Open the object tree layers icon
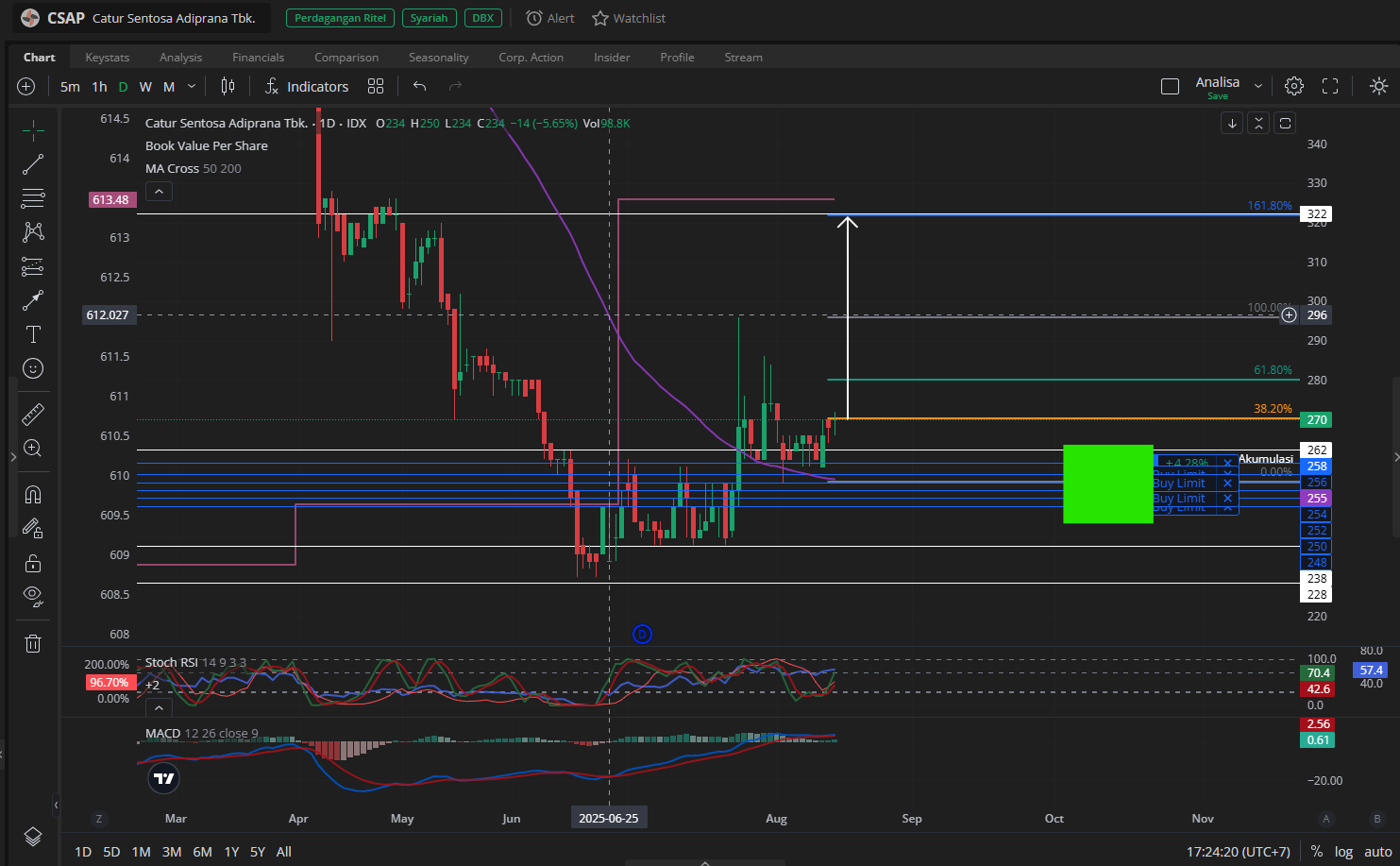Screen dimensions: 1400x866 tap(33, 837)
